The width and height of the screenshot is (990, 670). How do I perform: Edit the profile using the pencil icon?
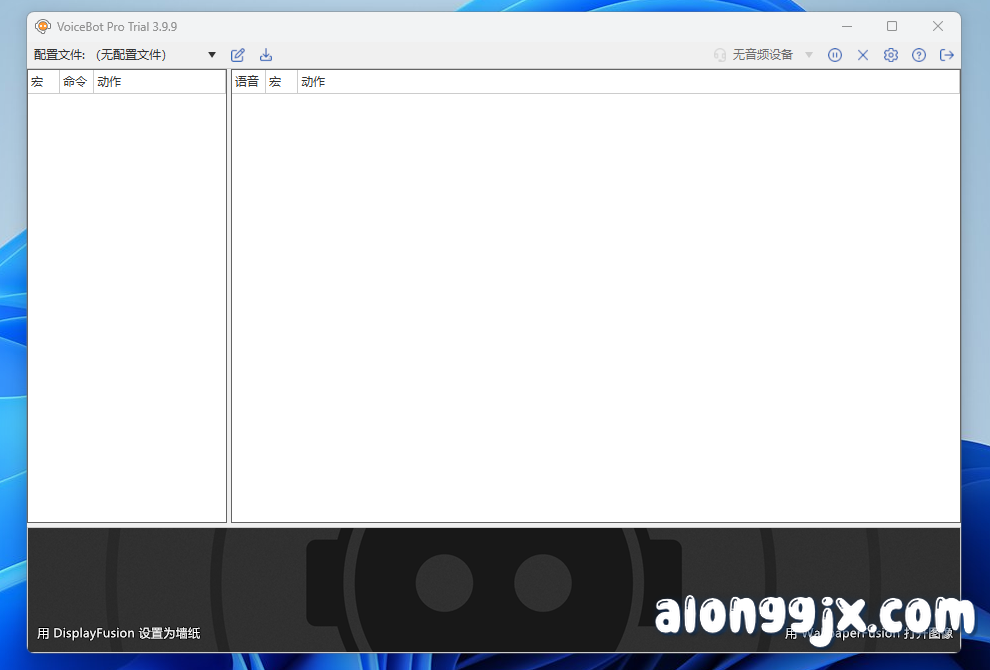[237, 55]
